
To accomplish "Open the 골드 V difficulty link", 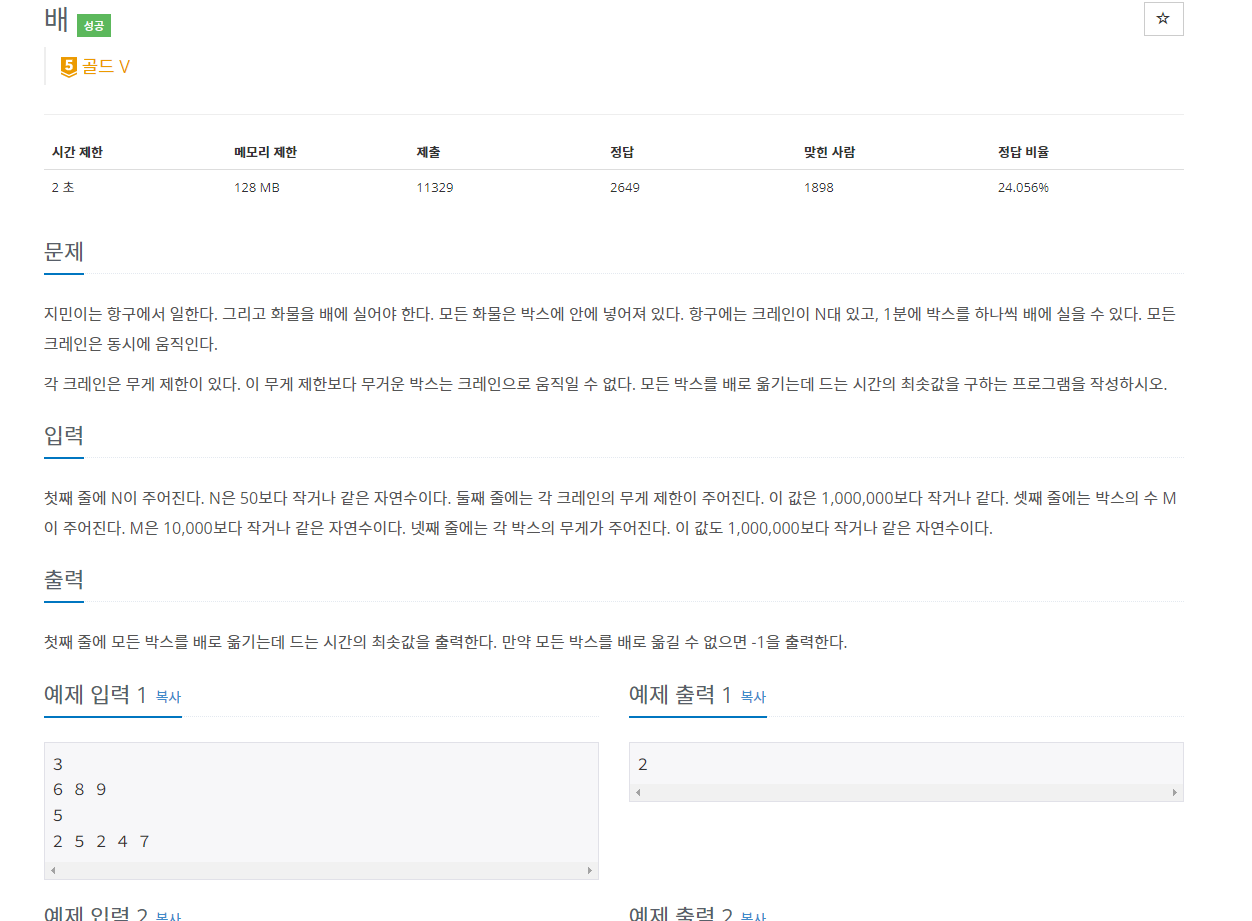I will [106, 67].
